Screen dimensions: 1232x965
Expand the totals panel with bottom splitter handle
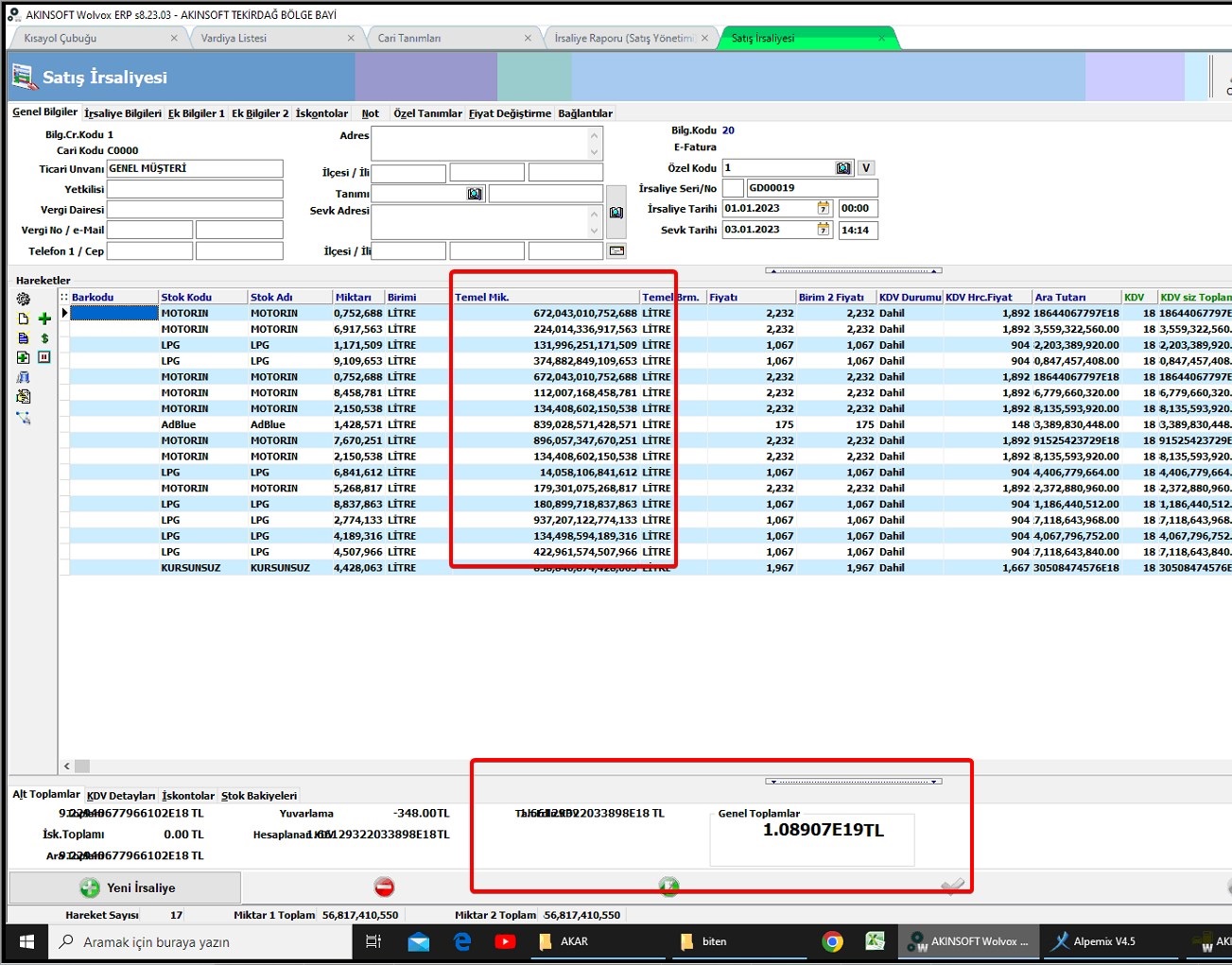tap(854, 782)
